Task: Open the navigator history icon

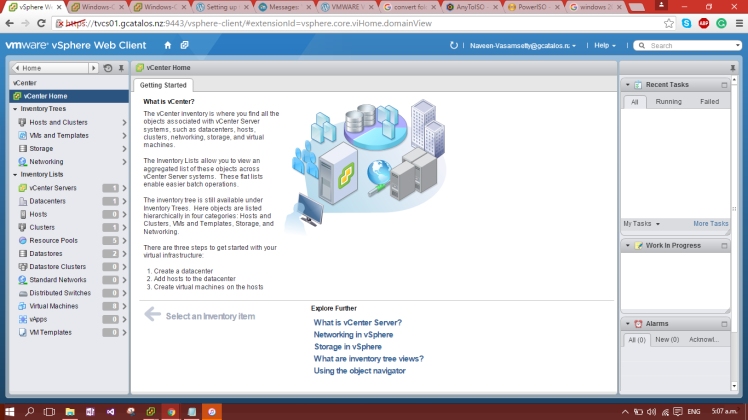Action: tap(108, 68)
